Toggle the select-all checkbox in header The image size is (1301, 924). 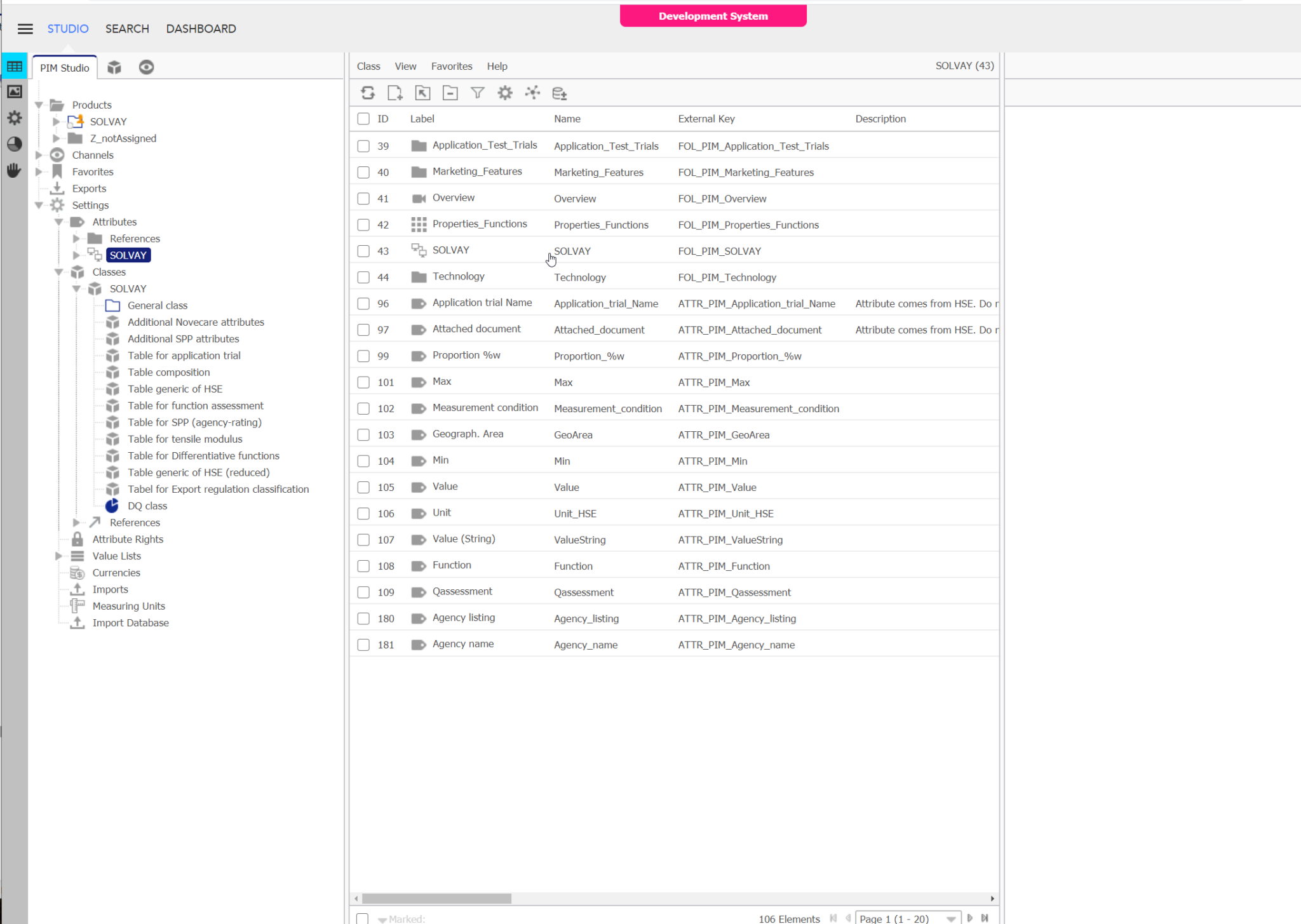coord(363,119)
